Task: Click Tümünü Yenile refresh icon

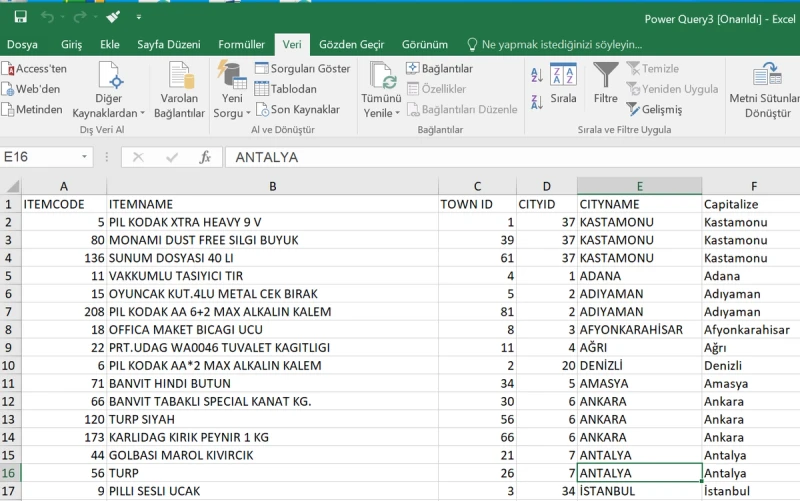Action: click(382, 75)
